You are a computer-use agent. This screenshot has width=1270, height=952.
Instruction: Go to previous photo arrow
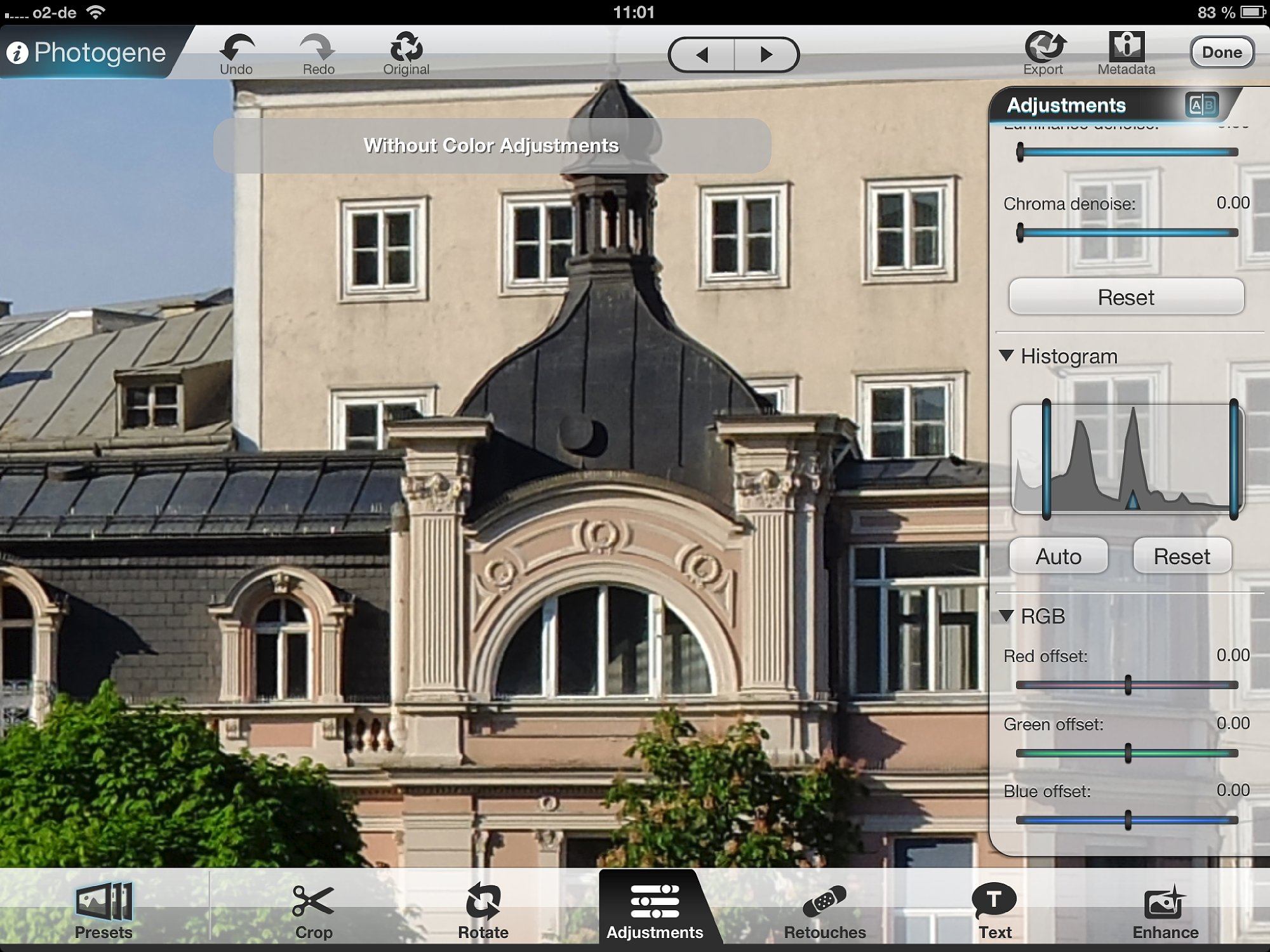(x=702, y=55)
